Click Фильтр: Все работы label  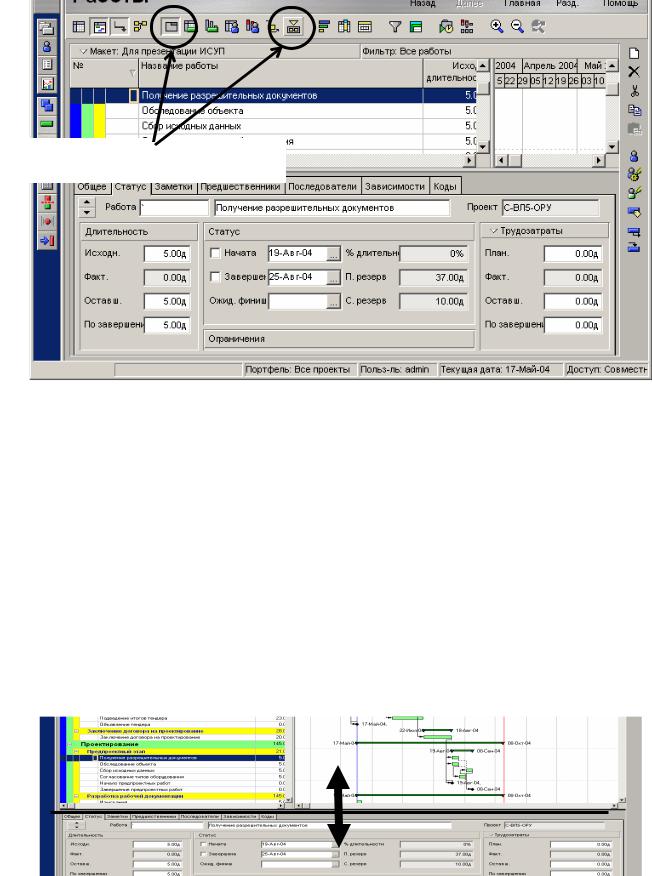407,51
